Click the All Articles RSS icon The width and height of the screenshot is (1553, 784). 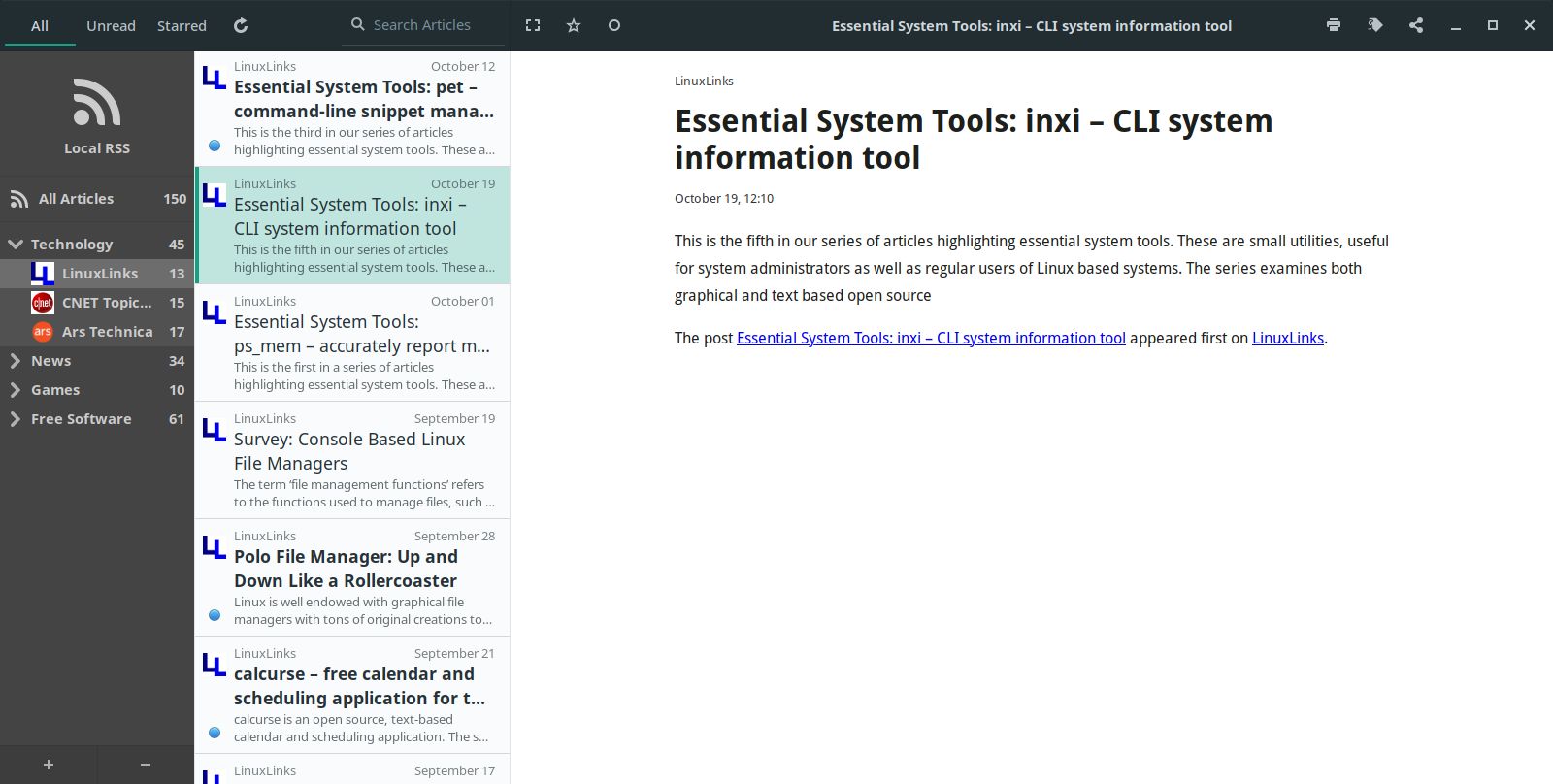(19, 199)
